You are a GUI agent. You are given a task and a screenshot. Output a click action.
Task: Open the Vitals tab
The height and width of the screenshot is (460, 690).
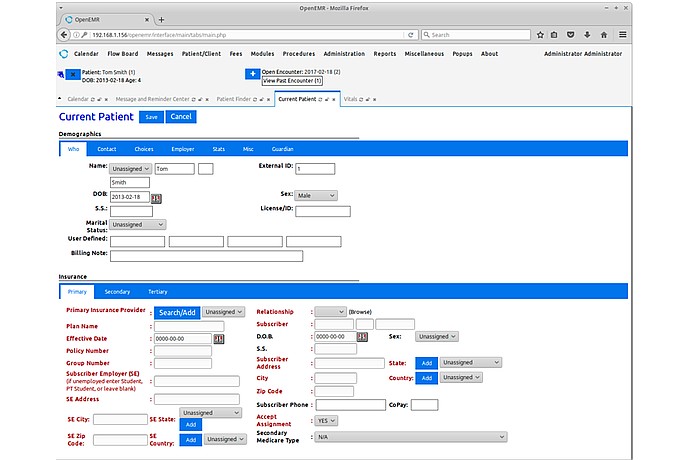coord(350,99)
